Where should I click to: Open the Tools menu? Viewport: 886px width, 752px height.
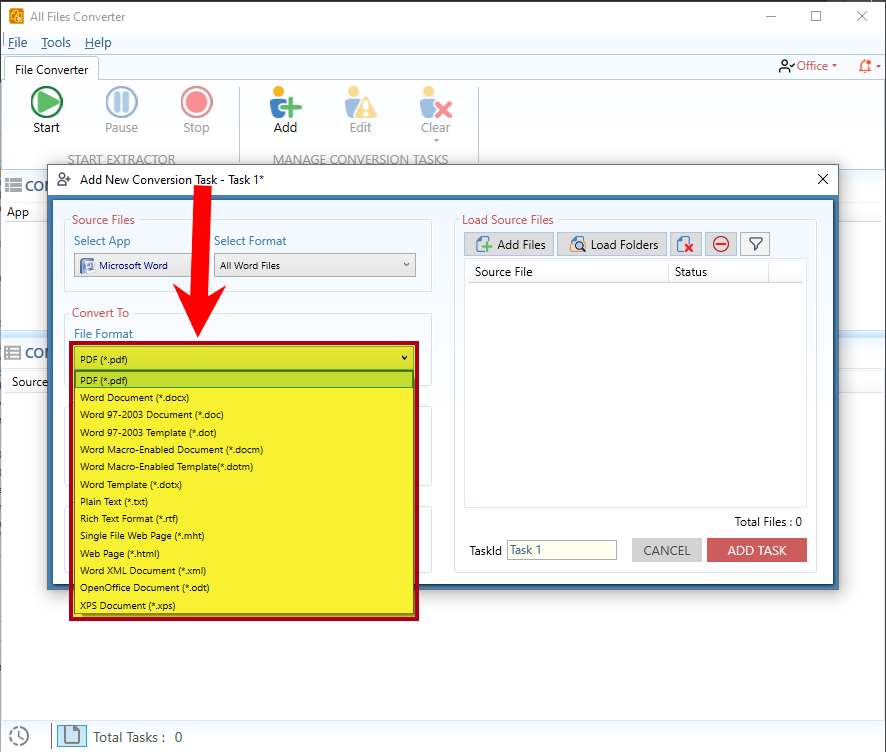click(55, 42)
